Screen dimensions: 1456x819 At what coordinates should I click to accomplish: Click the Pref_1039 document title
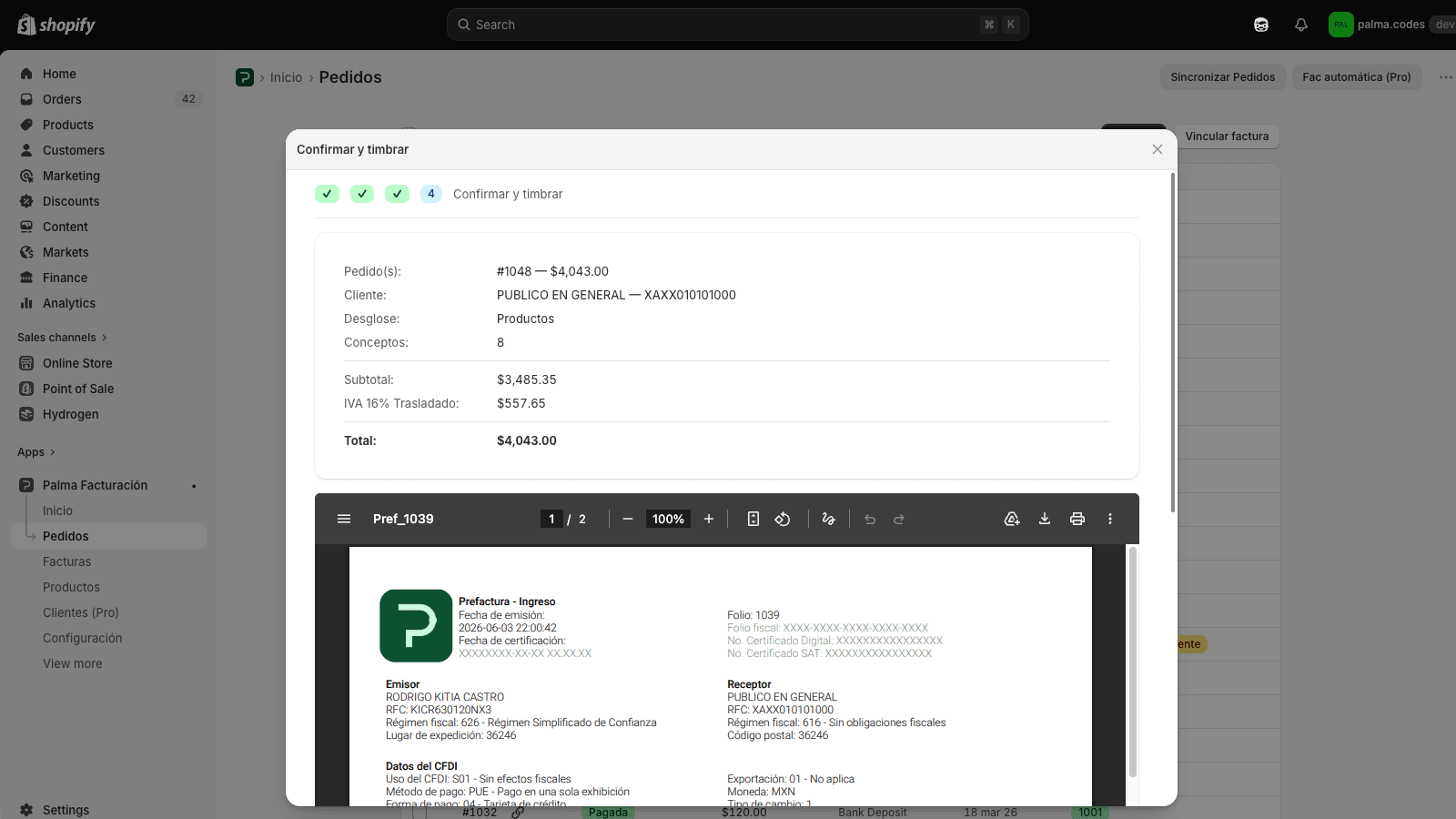point(403,519)
